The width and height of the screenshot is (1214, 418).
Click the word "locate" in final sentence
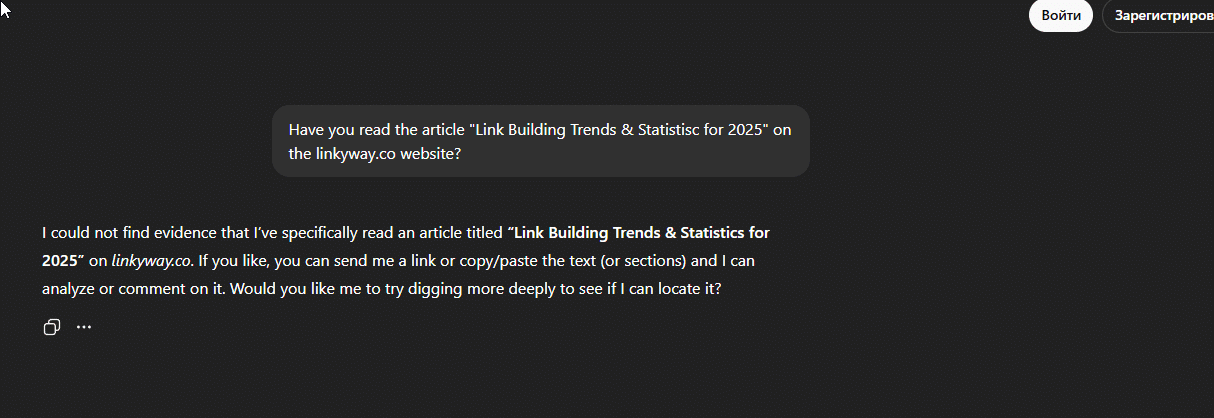point(683,289)
